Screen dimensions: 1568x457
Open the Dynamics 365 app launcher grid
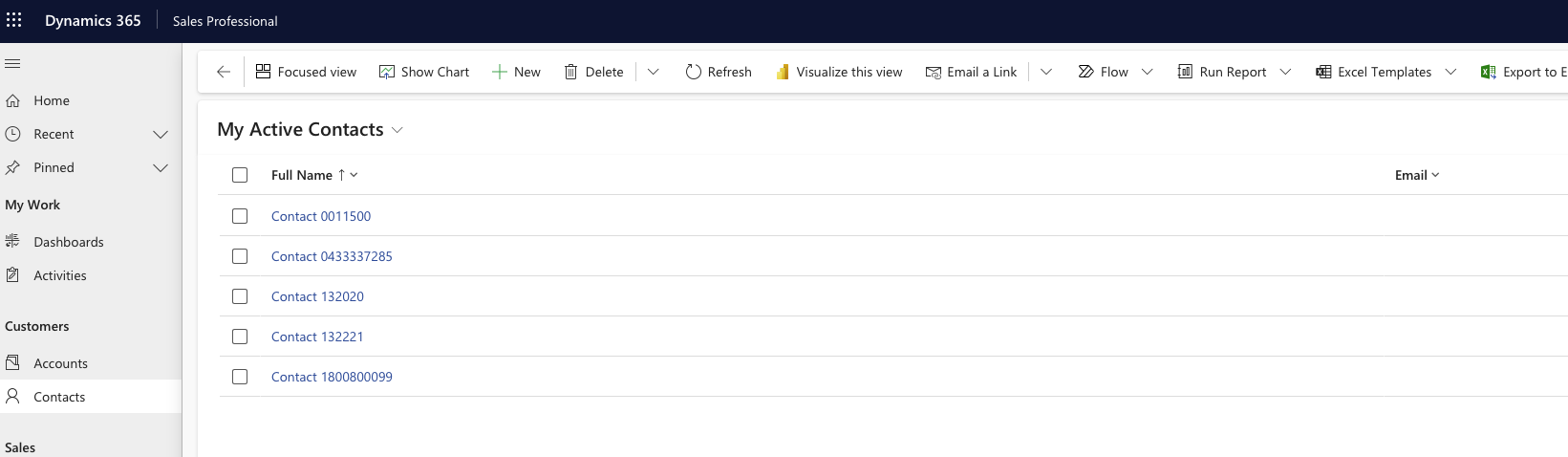click(14, 20)
